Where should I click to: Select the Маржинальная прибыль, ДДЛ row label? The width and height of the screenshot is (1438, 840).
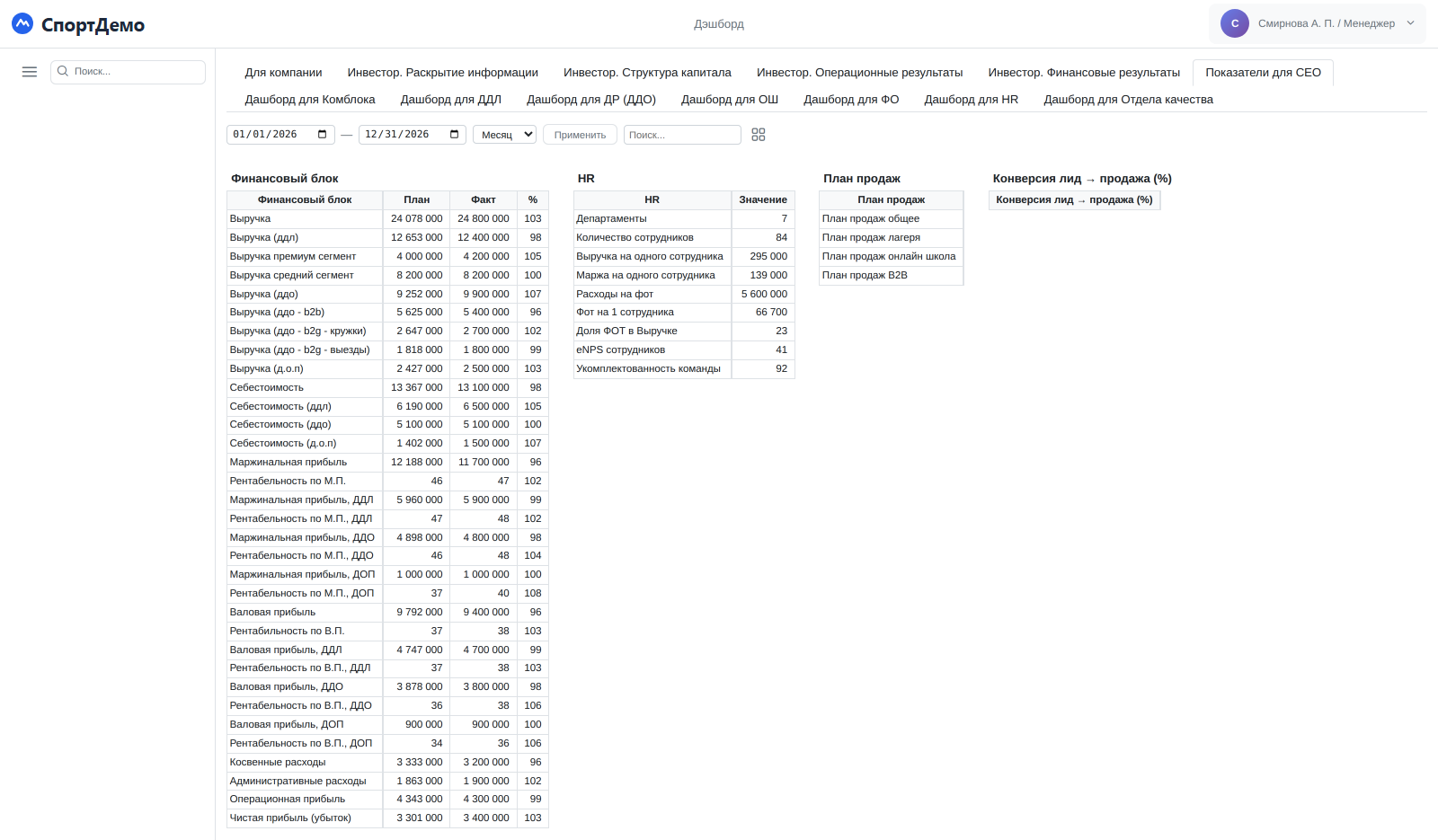coord(301,500)
